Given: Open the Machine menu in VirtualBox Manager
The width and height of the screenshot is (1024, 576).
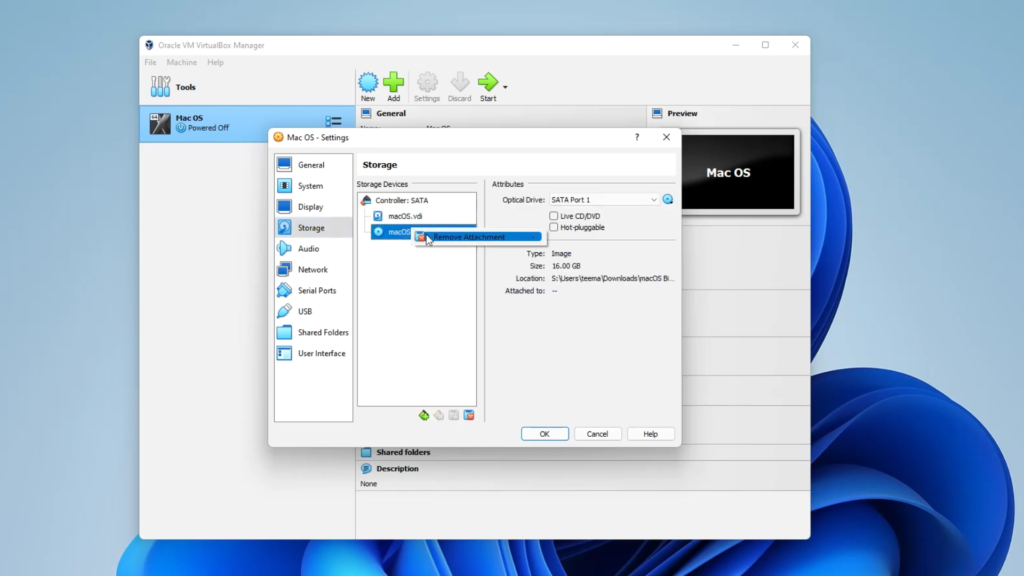Looking at the screenshot, I should point(182,63).
